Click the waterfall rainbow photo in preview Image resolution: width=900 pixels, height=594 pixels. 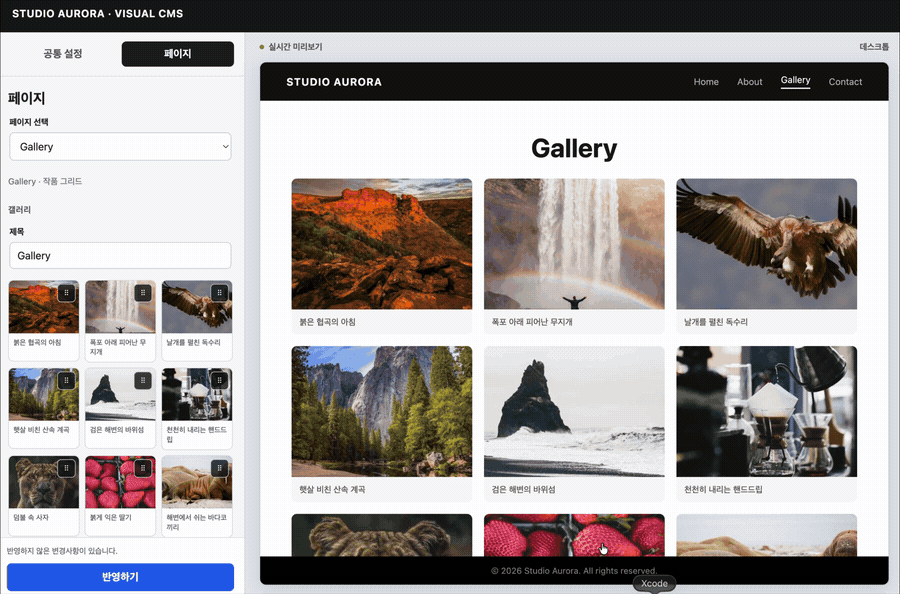tap(574, 244)
